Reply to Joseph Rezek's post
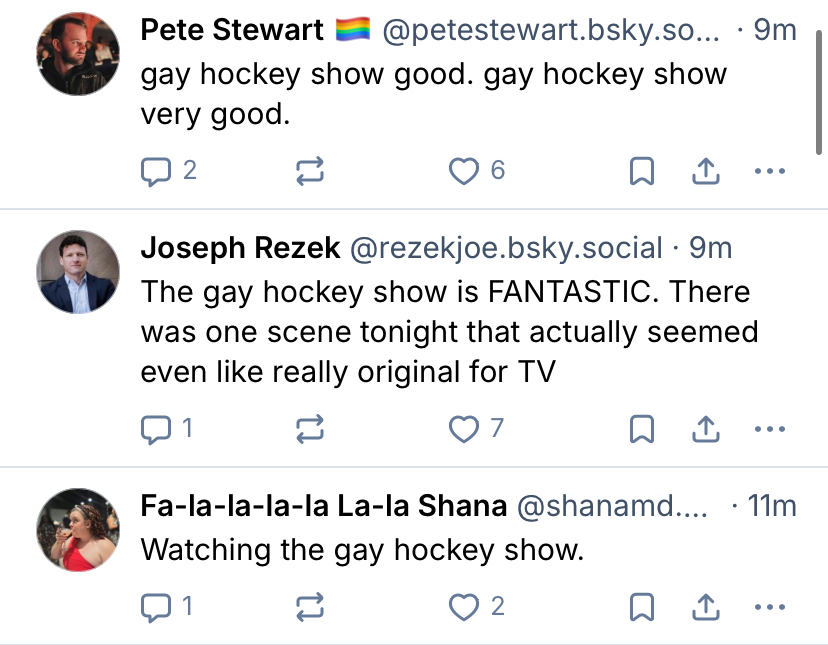 point(156,430)
